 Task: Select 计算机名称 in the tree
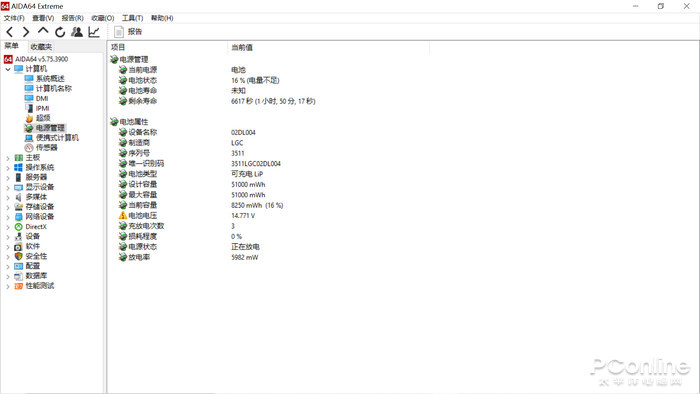point(54,88)
